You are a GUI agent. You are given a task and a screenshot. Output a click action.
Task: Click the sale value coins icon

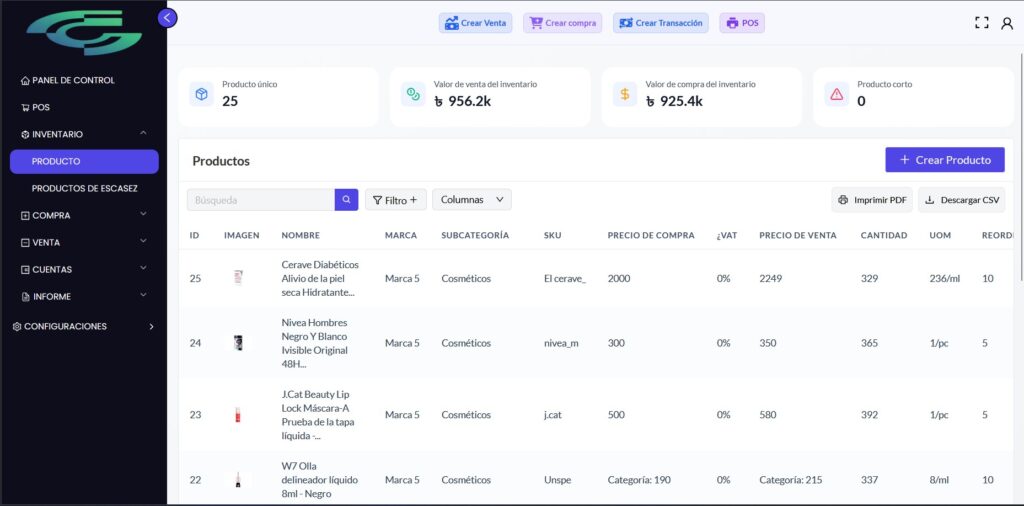click(x=413, y=94)
